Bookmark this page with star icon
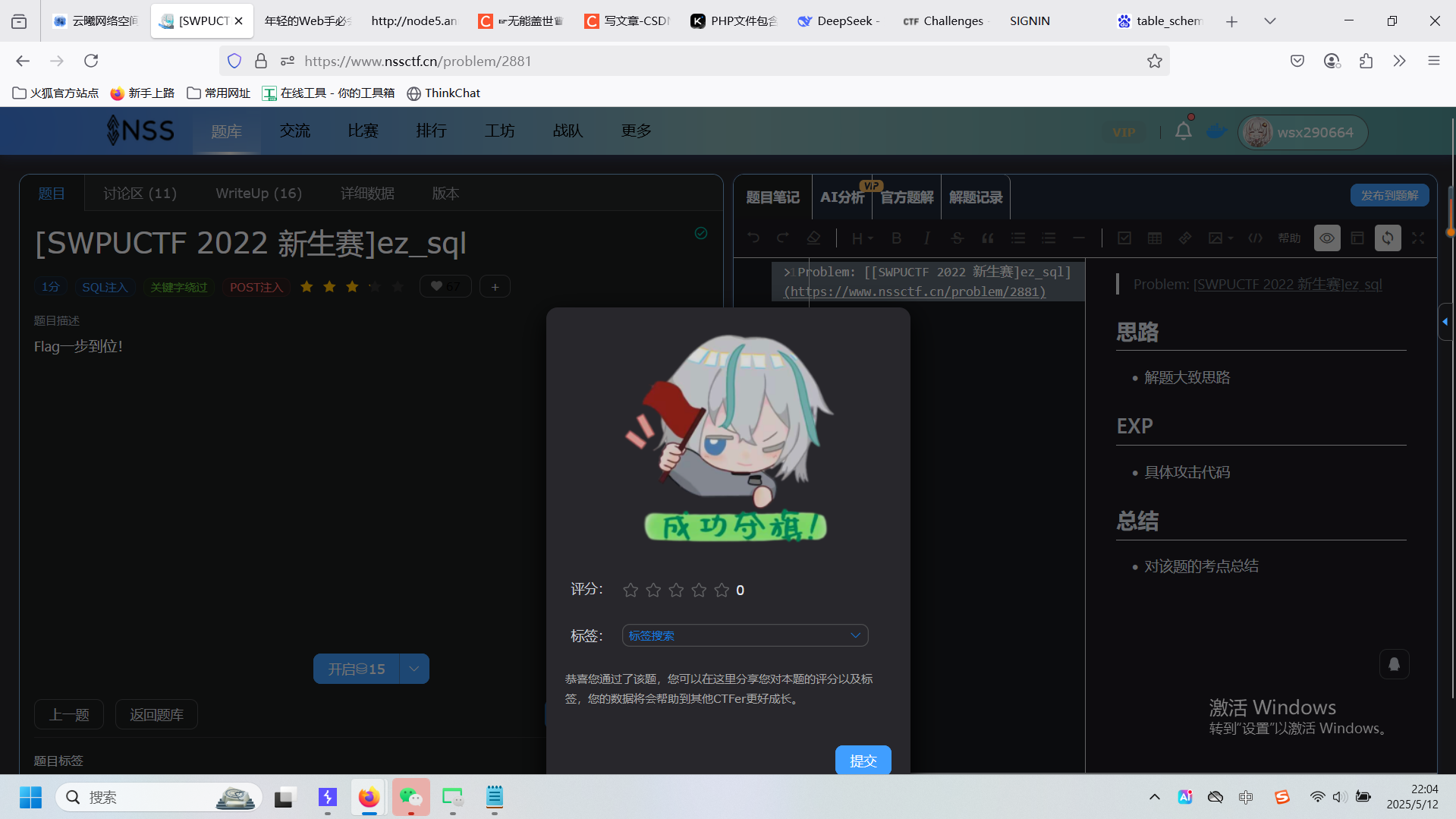This screenshot has width=1456, height=819. 1154,61
